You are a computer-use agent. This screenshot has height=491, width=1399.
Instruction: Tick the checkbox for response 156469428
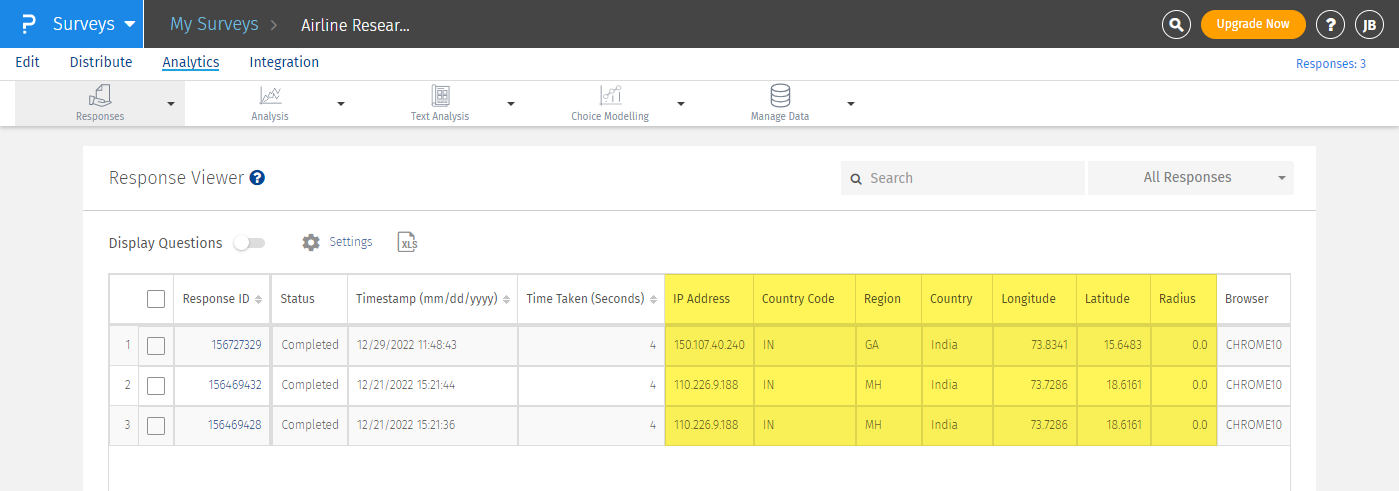tap(156, 425)
